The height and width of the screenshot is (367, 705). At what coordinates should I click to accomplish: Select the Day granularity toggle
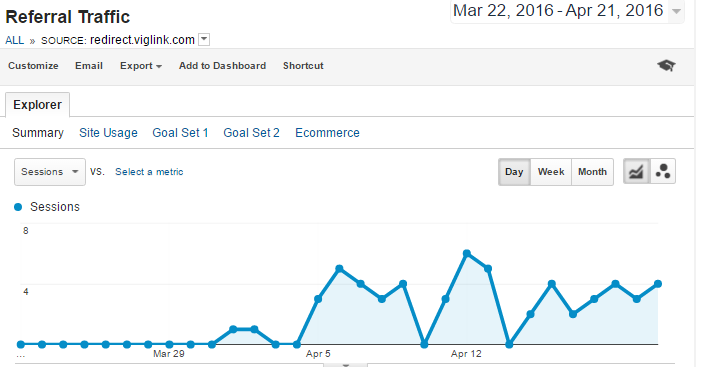point(514,172)
